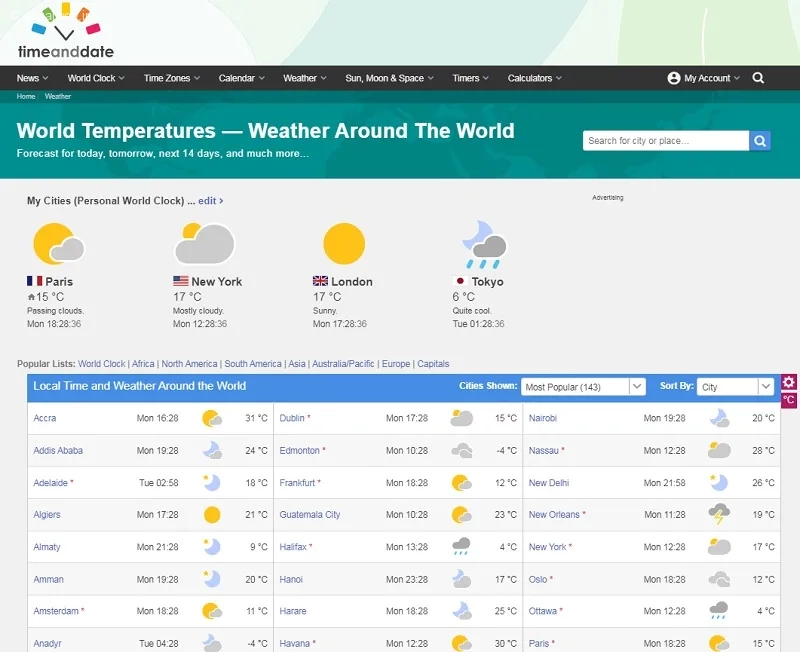The image size is (800, 652).
Task: Click Tokyo's rainy night weather icon
Action: pyautogui.click(x=484, y=245)
